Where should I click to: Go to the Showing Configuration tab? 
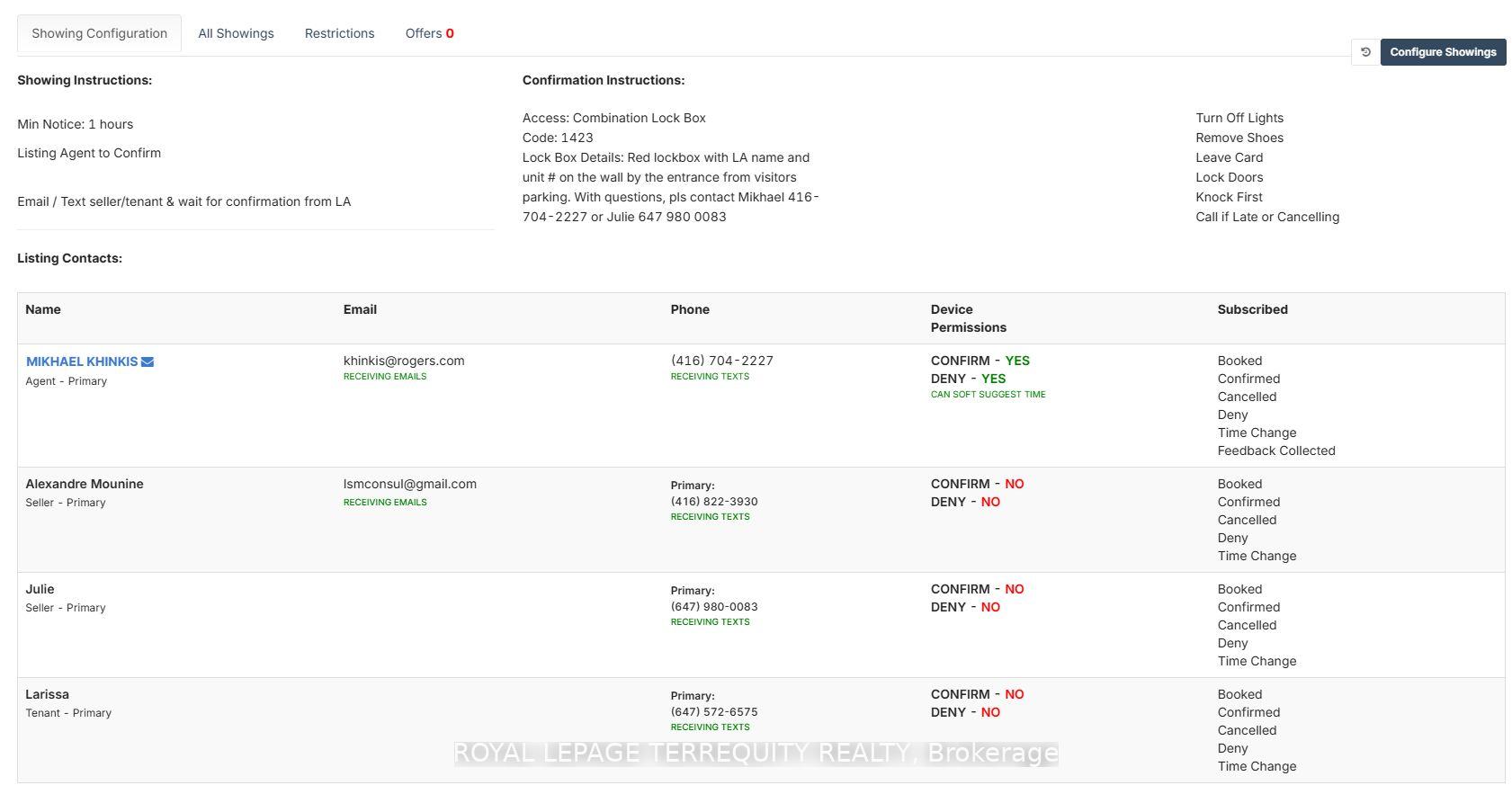coord(99,33)
